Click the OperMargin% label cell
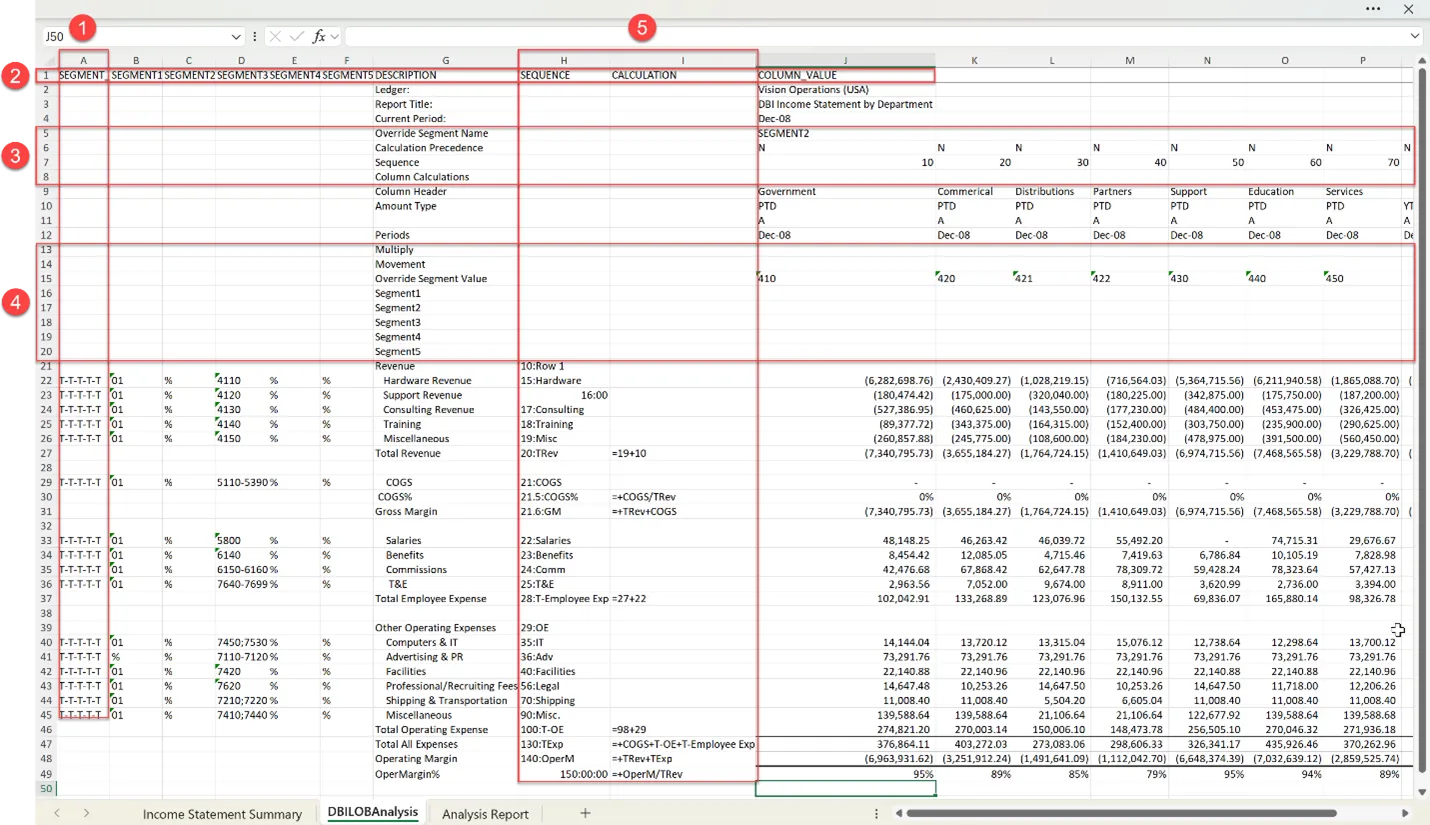 [x=445, y=773]
